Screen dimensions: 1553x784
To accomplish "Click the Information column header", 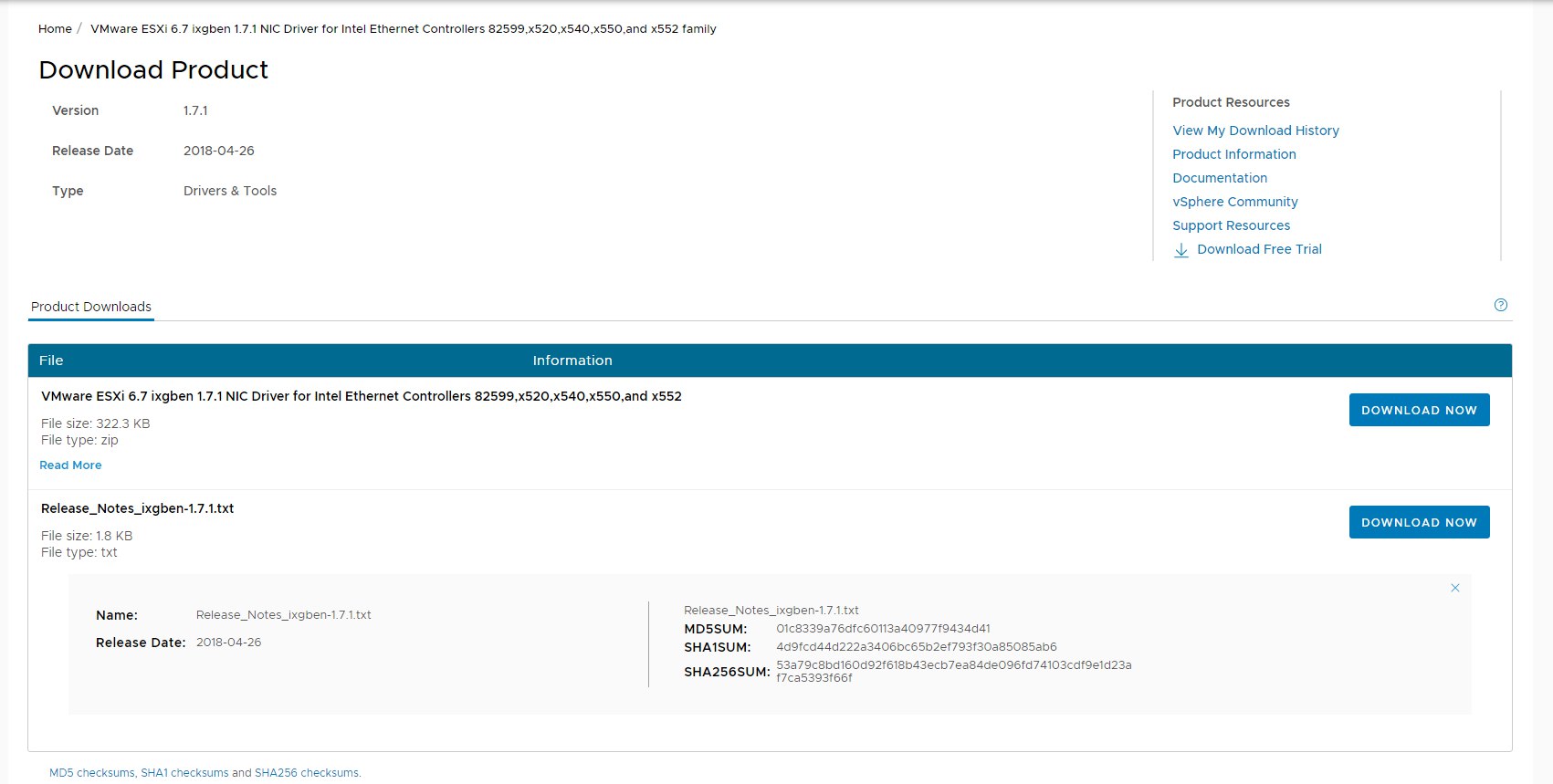I will (x=572, y=361).
